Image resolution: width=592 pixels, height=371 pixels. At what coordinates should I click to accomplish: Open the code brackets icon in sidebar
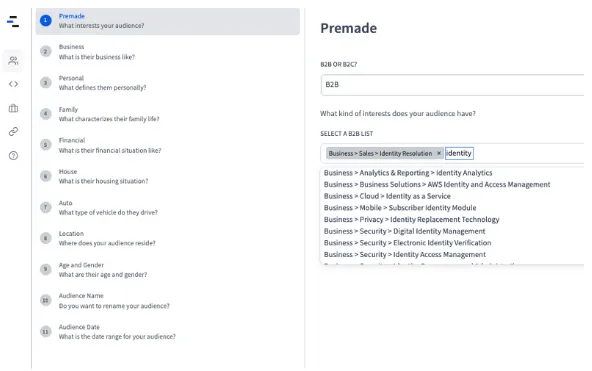[x=13, y=84]
